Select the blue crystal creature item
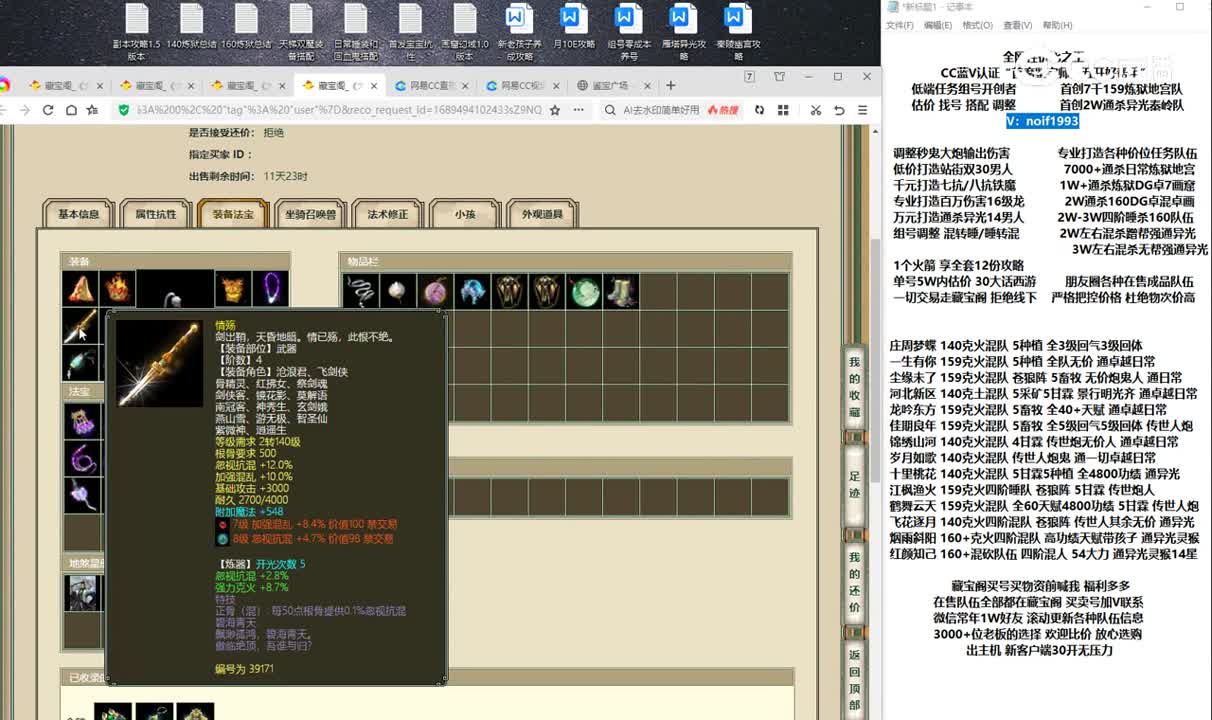The image size is (1212, 720). coord(472,291)
